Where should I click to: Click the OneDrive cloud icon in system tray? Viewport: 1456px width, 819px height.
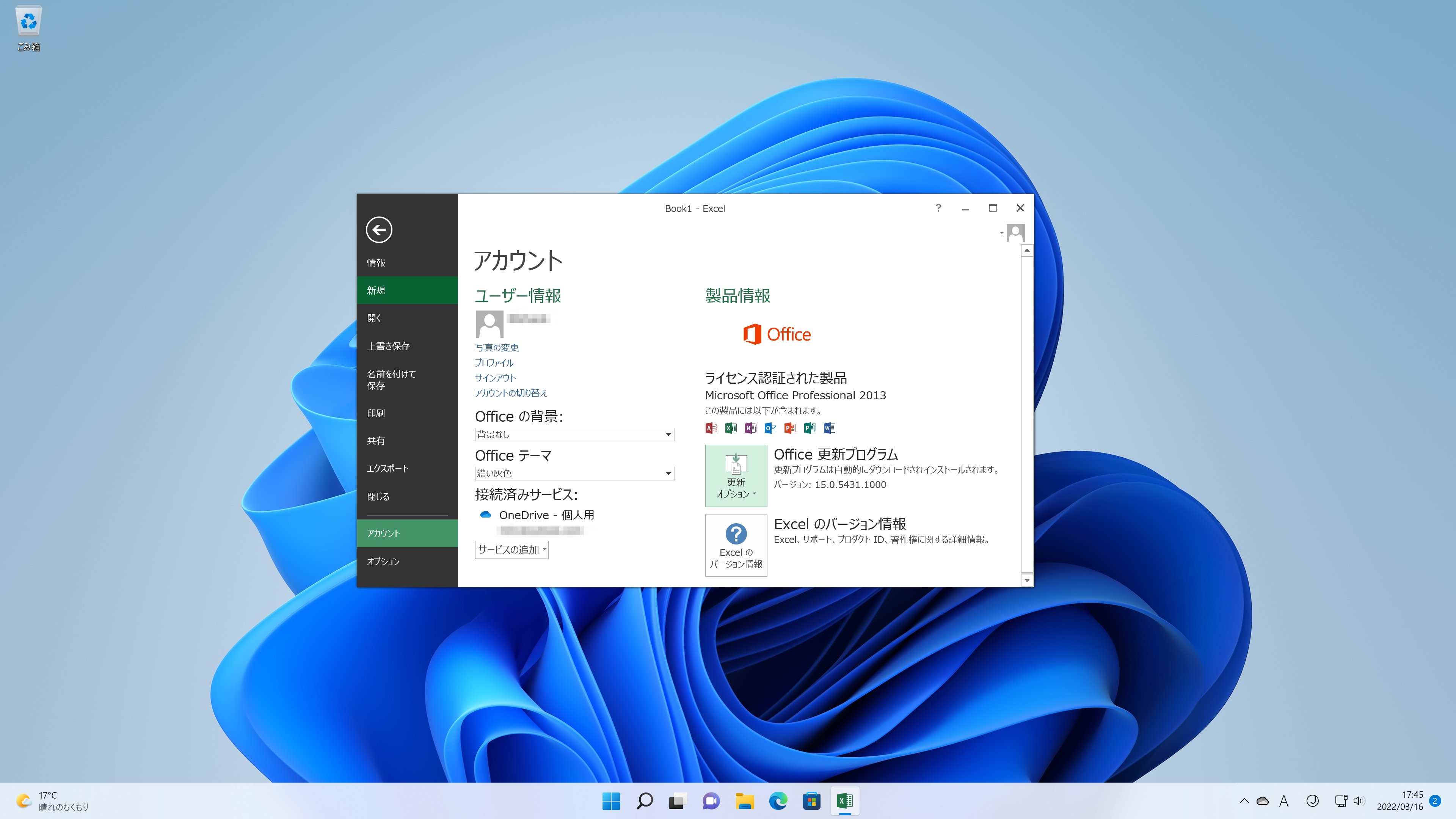point(1263,801)
